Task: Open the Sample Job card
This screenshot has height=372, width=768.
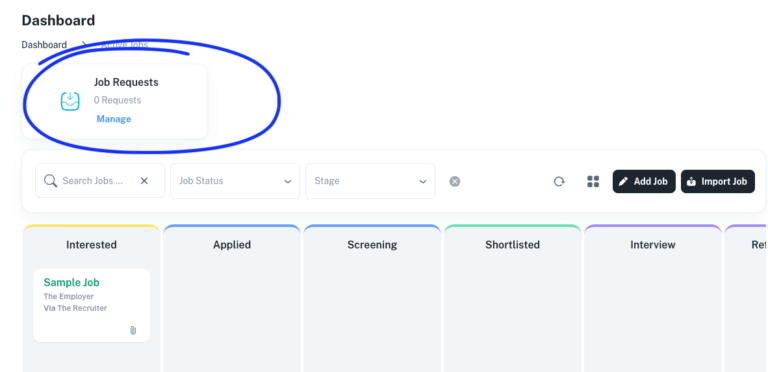Action: 92,305
